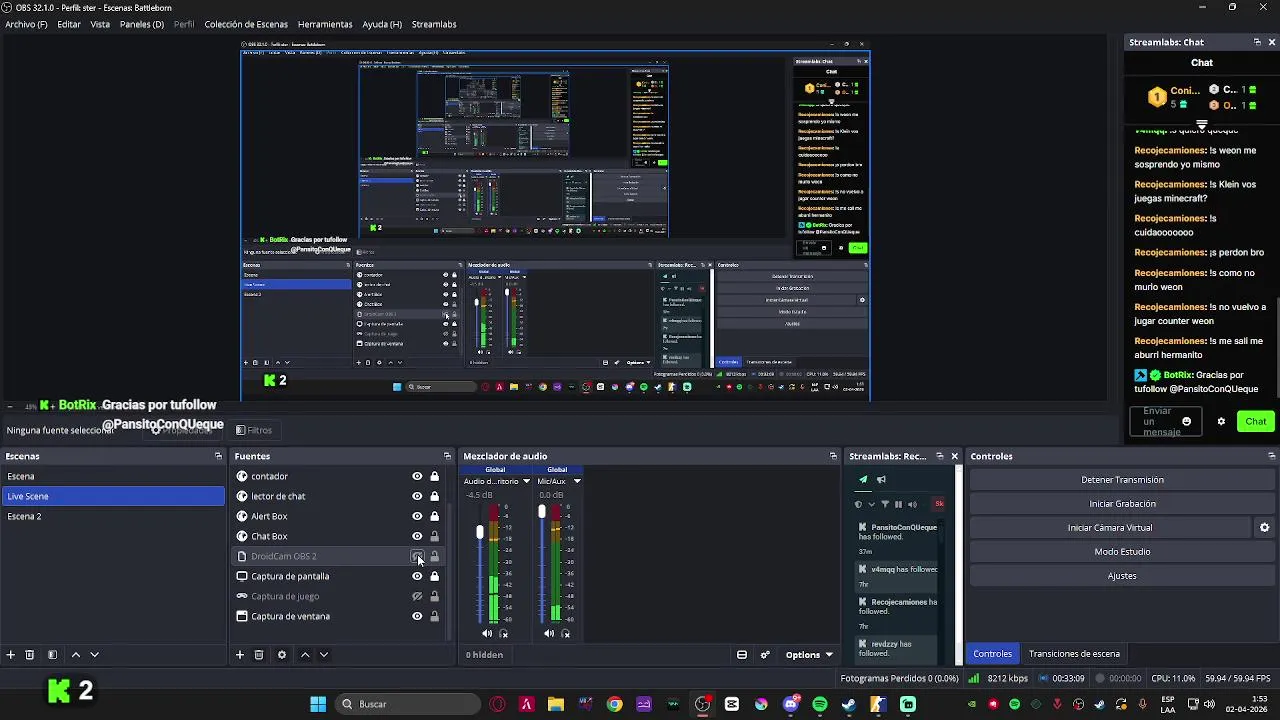The image size is (1280, 720).
Task: Open the Archivo menu
Action: [26, 24]
